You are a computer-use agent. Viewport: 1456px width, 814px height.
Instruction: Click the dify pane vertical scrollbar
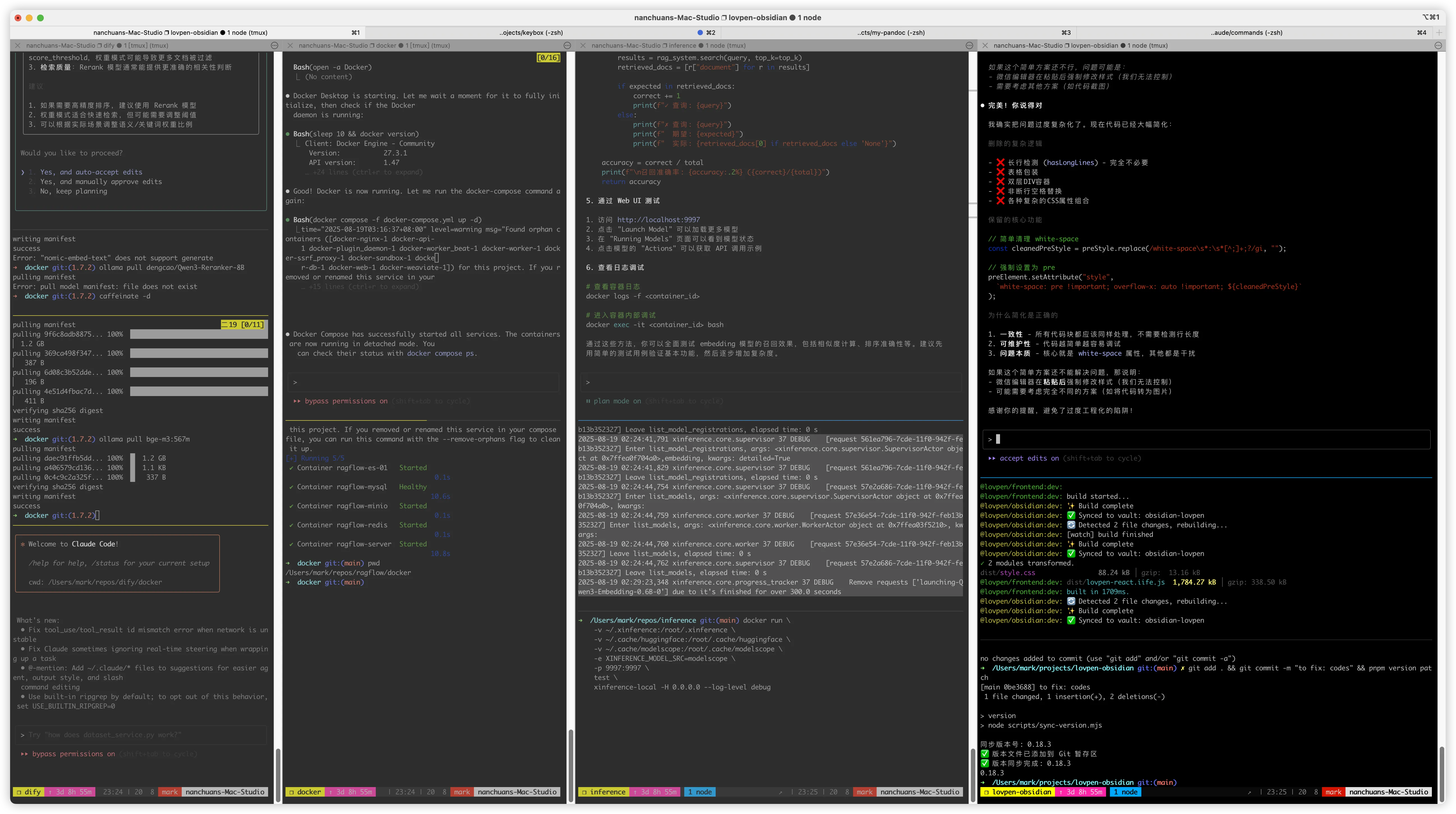pos(278,774)
